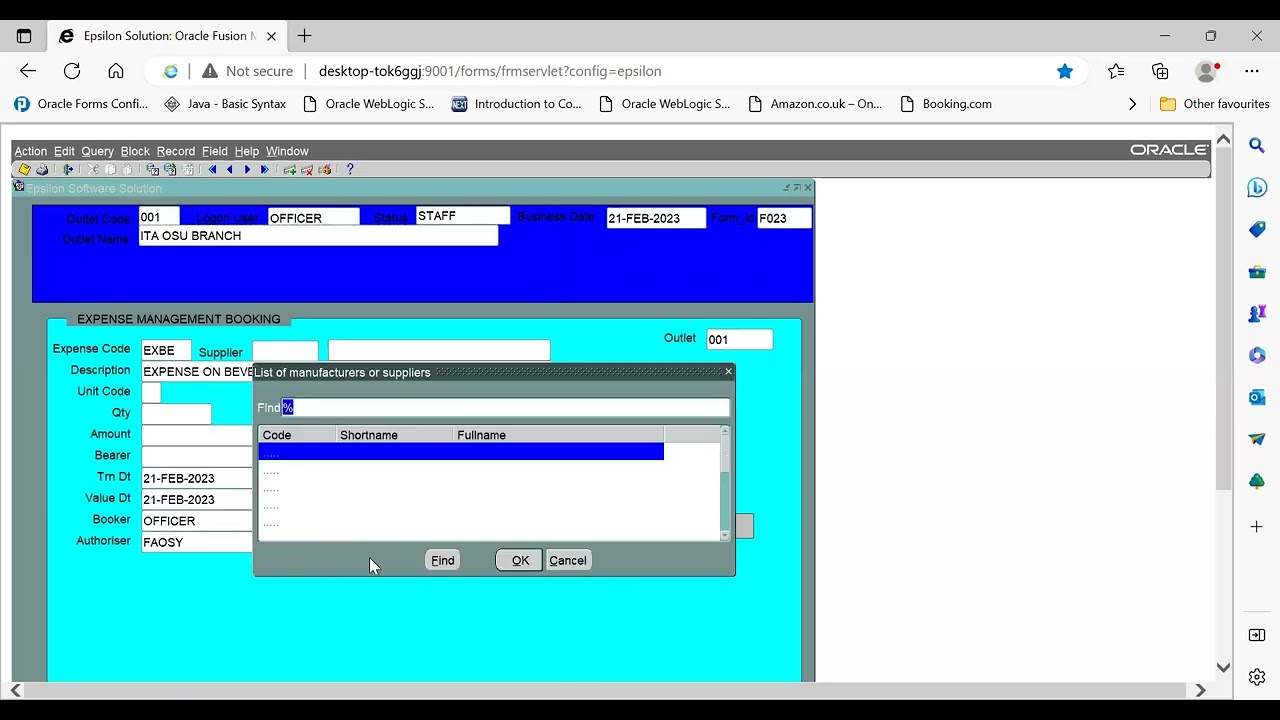Open the Action menu
This screenshot has height=720, width=1280.
click(x=30, y=151)
